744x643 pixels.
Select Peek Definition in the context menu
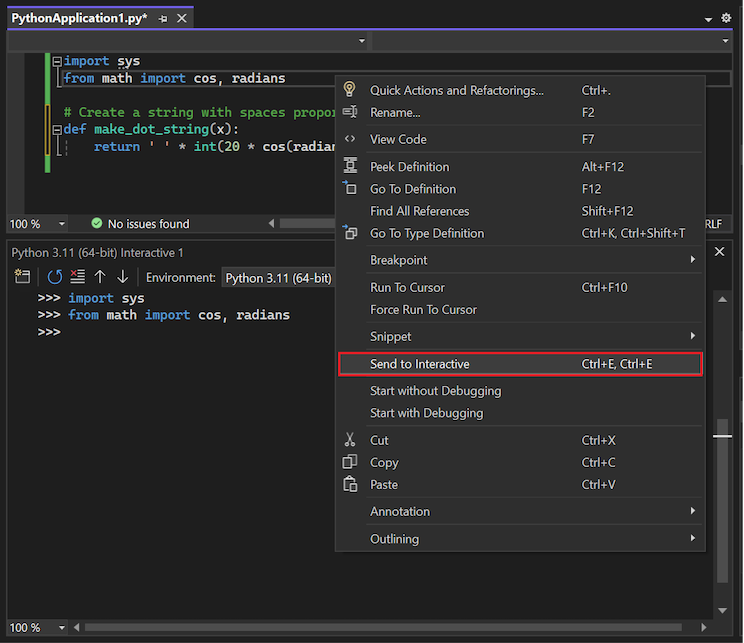[410, 167]
